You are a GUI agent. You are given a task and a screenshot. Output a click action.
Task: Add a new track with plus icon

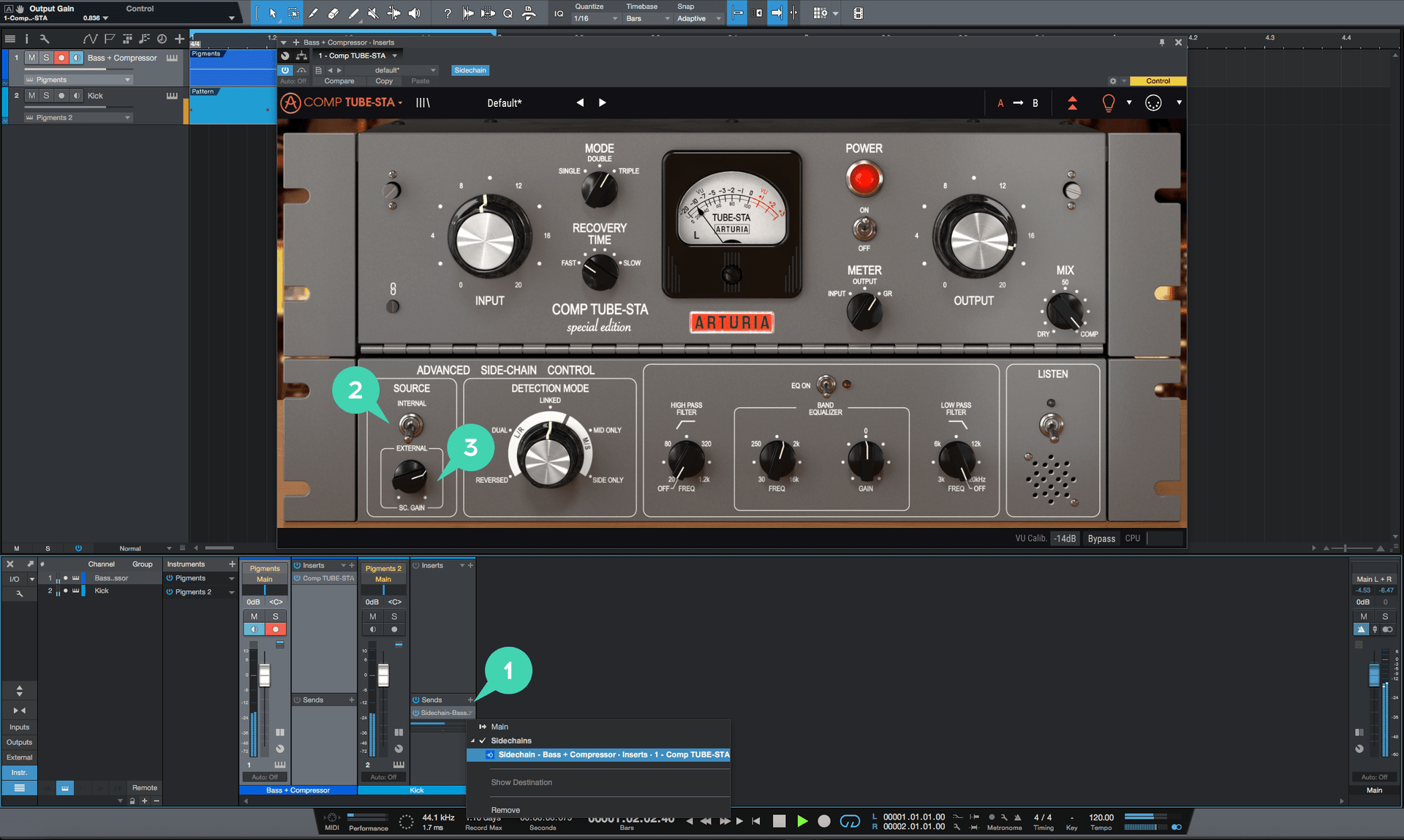coord(179,39)
